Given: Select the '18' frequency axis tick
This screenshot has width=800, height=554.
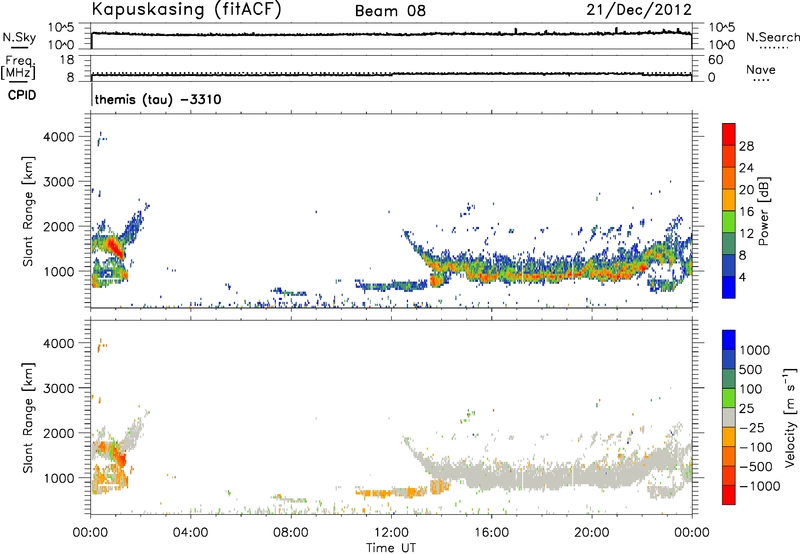Looking at the screenshot, I should point(66,60).
